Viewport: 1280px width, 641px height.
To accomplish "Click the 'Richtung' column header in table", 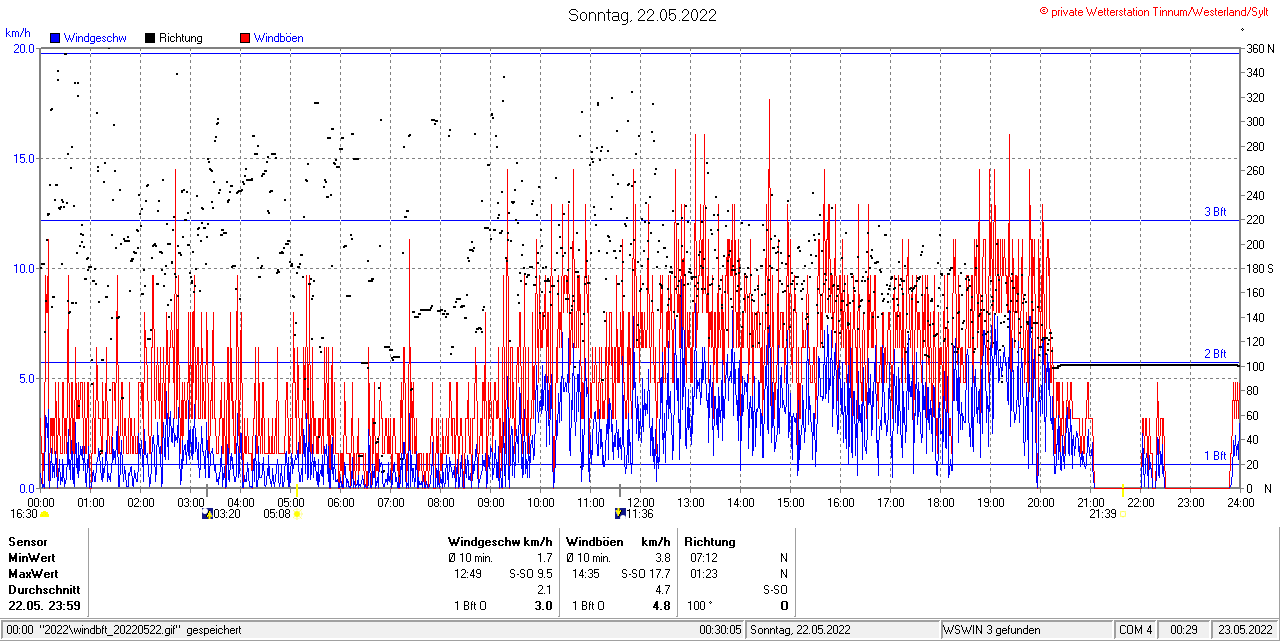I will click(710, 541).
